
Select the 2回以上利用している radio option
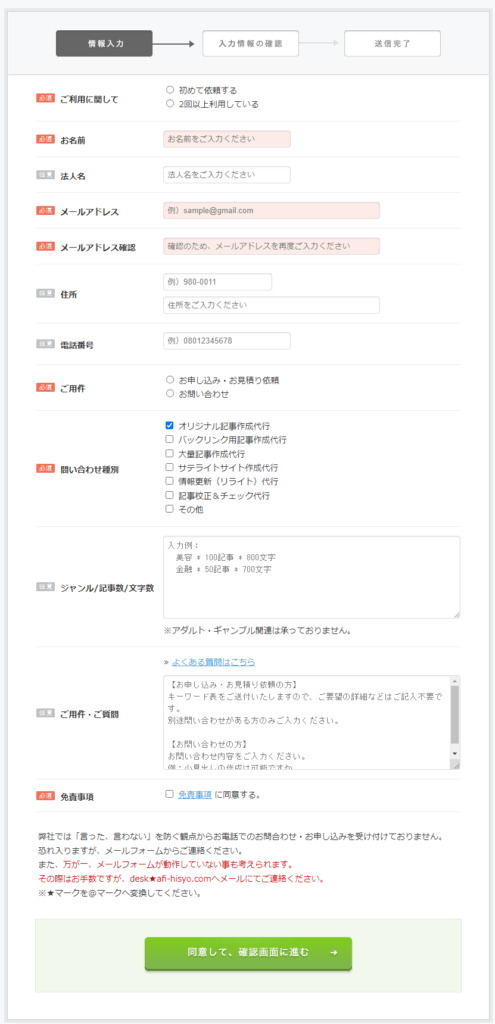(x=170, y=104)
